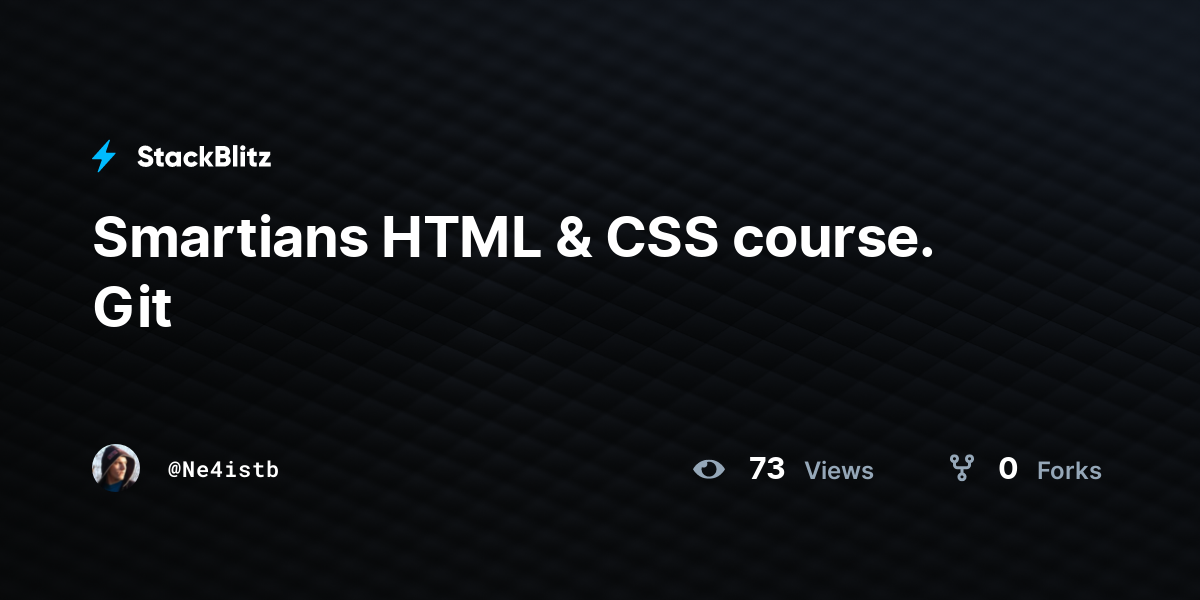Select the fork icon beside 0 Forks
This screenshot has width=1200, height=600.
point(961,468)
